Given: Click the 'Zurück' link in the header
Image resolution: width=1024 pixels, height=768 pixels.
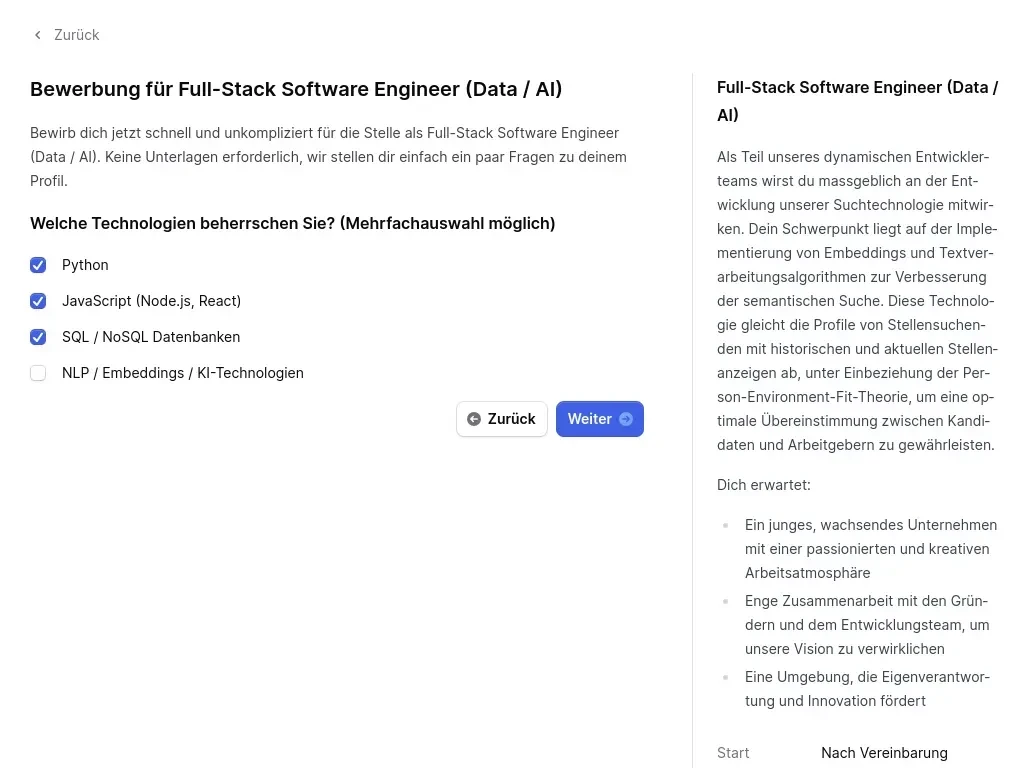Looking at the screenshot, I should [76, 35].
